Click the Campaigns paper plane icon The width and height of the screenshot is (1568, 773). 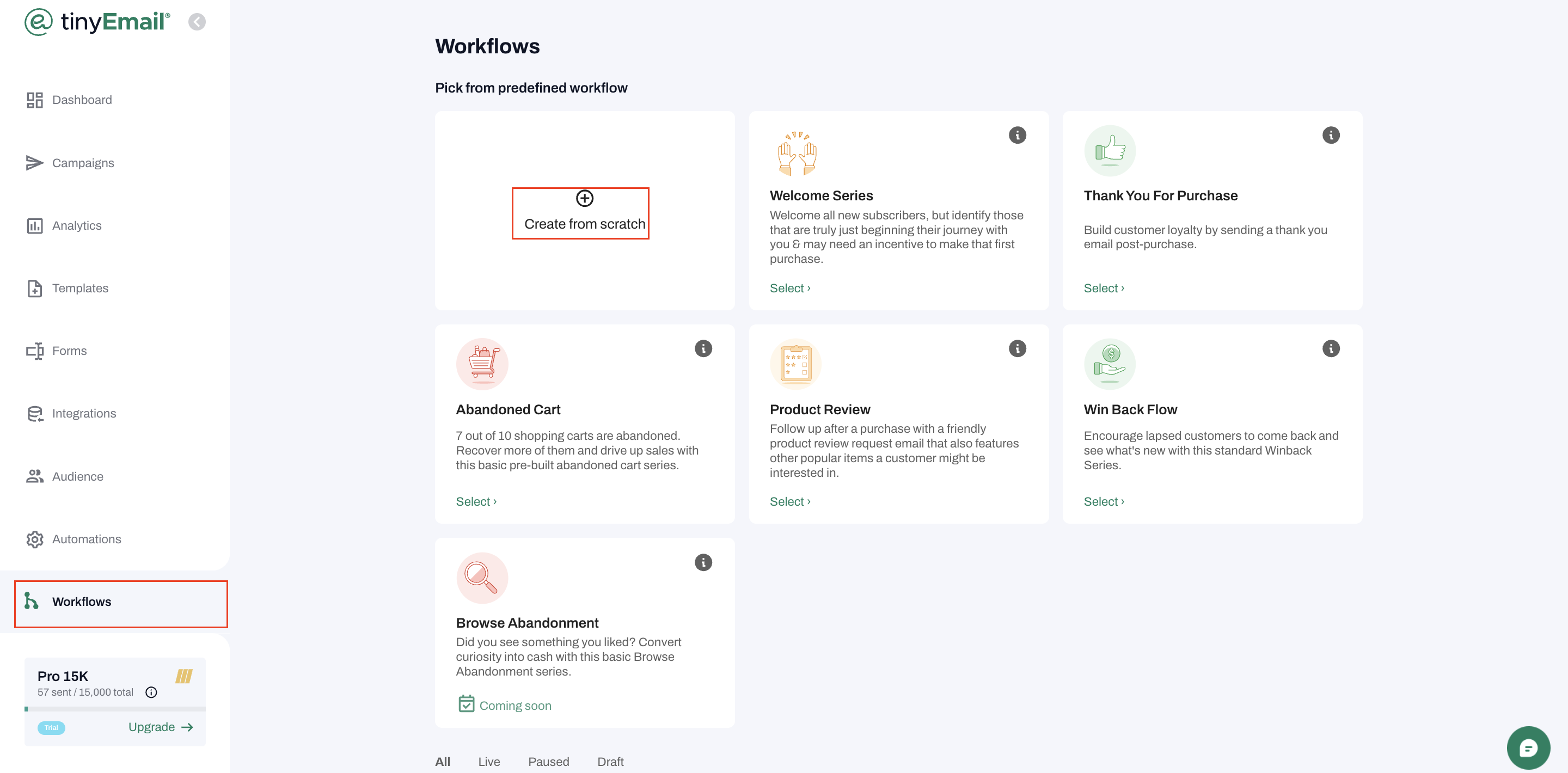(x=35, y=163)
